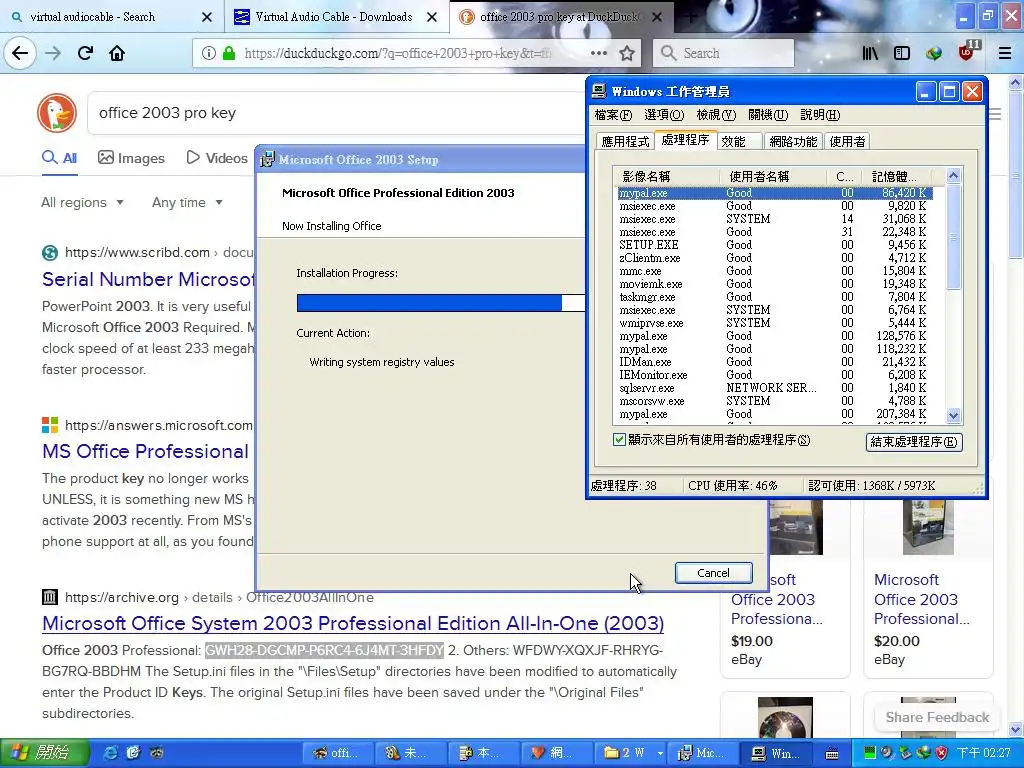Select the Videos search tab

217,158
